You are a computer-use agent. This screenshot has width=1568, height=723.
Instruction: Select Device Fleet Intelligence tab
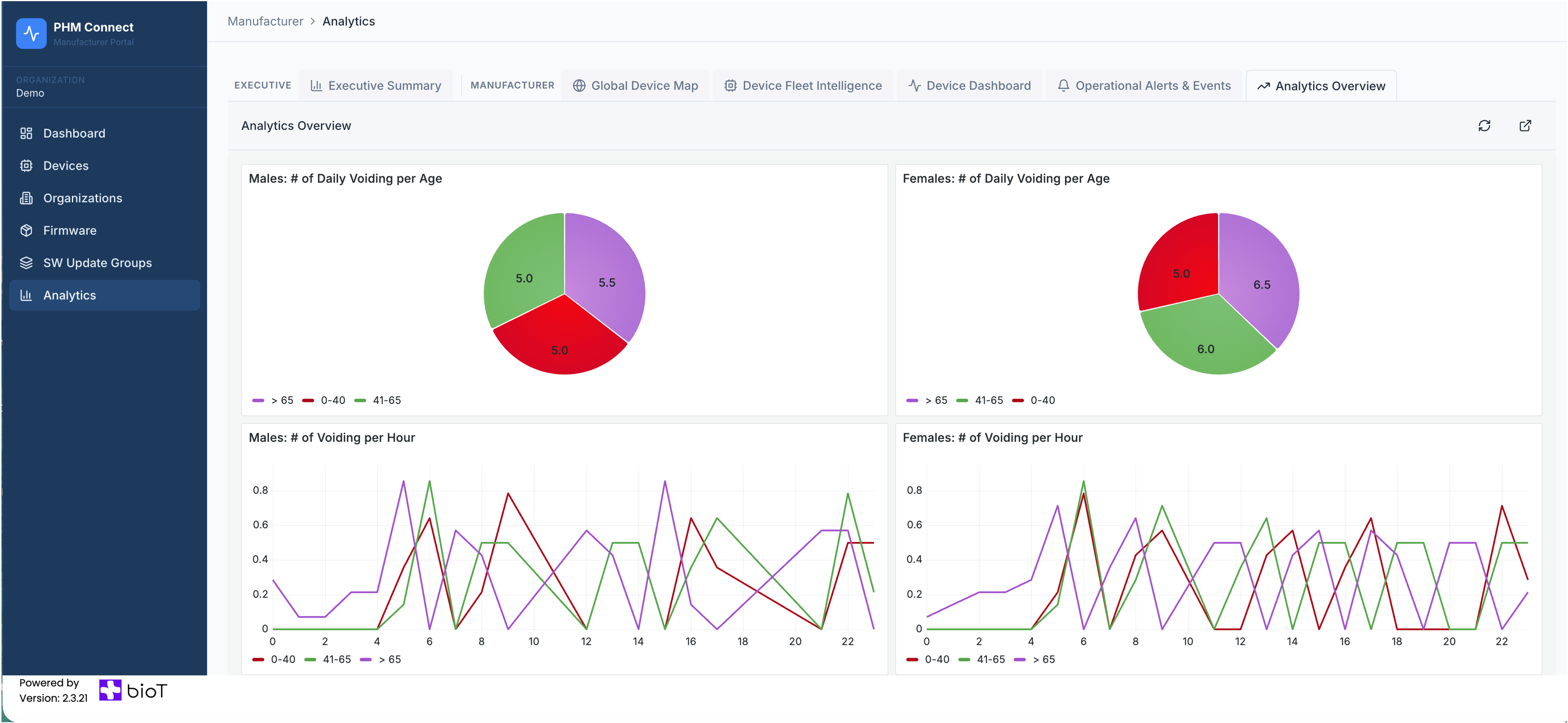tap(803, 86)
